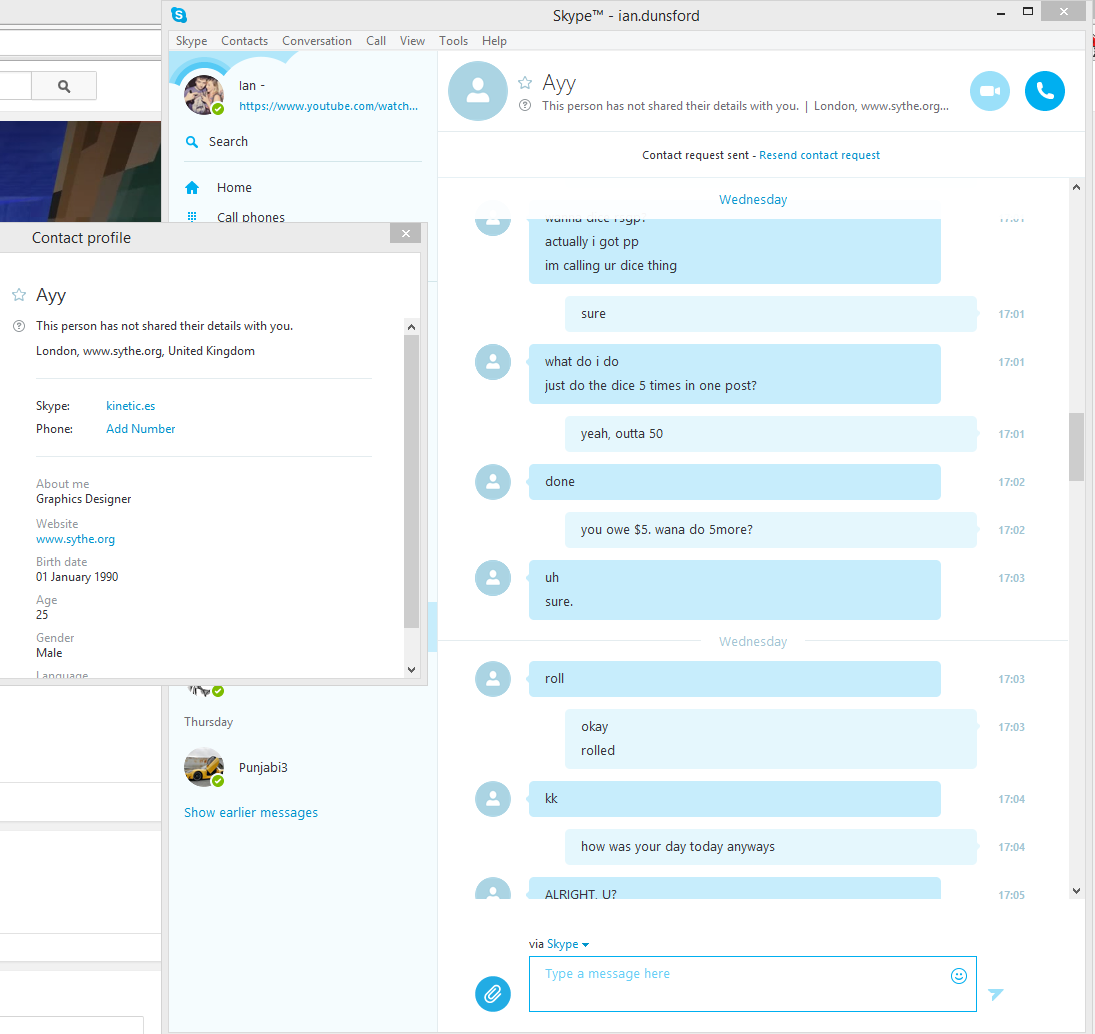Open Punjabi3 contact avatar
This screenshot has width=1095, height=1034.
pos(203,767)
